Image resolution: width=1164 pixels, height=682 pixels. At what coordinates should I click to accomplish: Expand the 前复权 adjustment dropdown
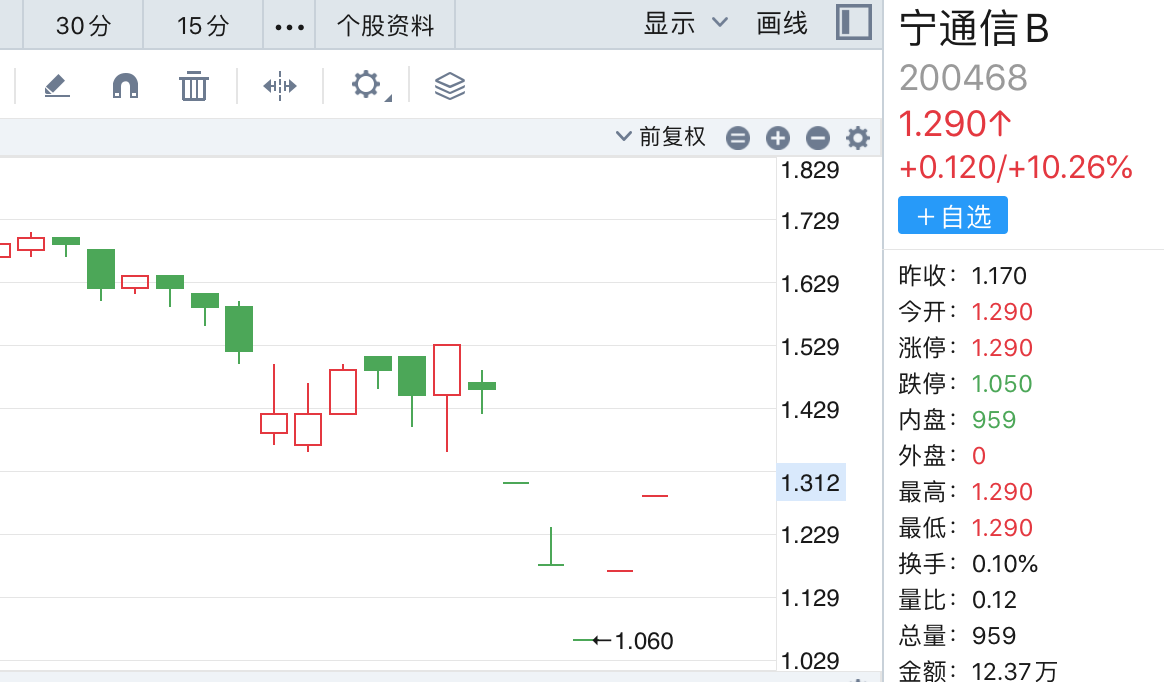pos(661,137)
